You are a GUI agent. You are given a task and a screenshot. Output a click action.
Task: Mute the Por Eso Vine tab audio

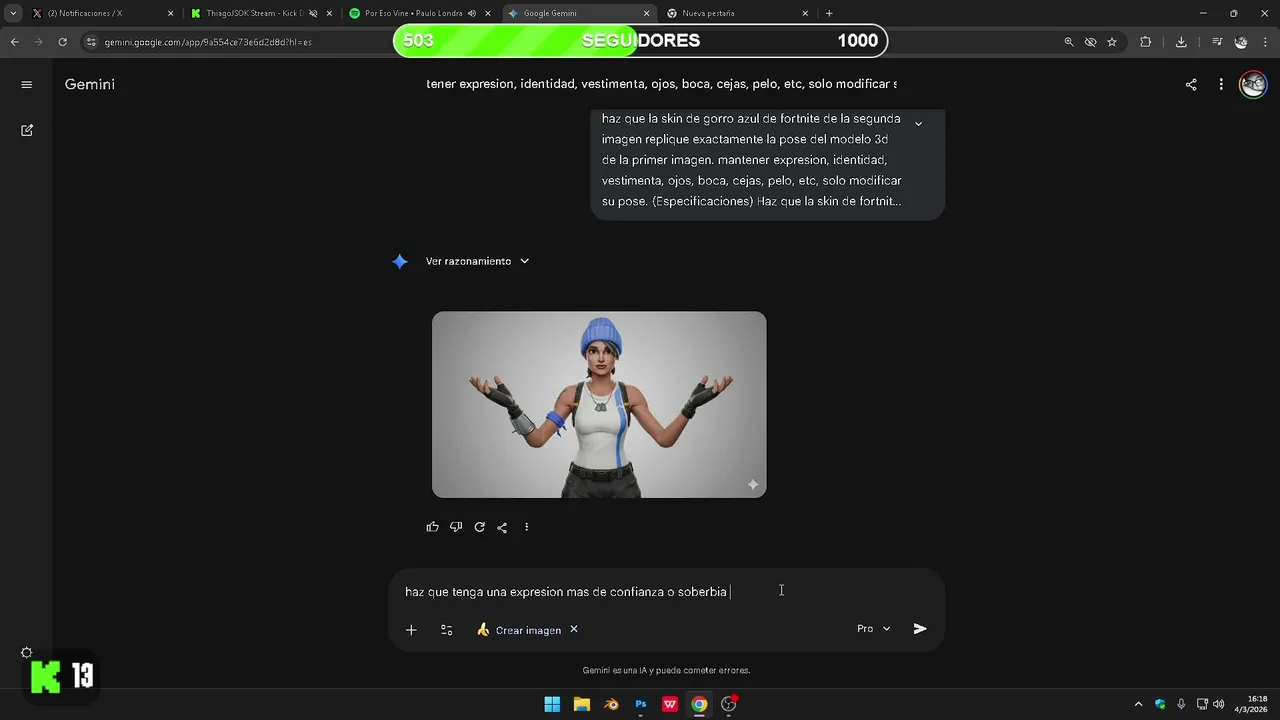coord(472,13)
